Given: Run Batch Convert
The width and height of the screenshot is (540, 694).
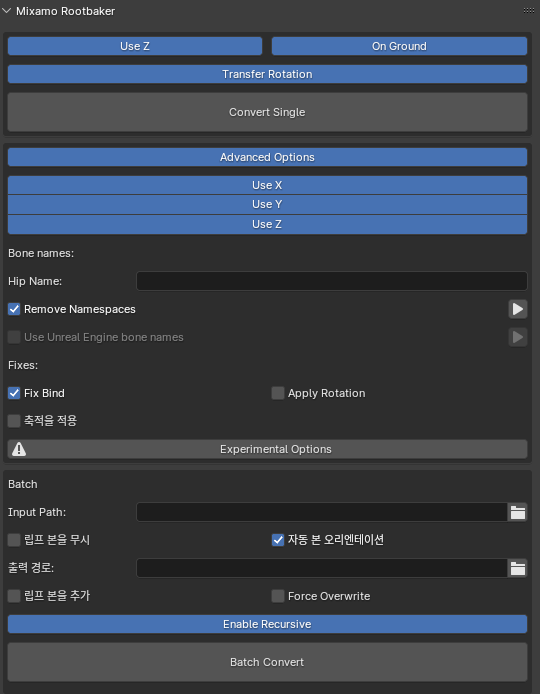Looking at the screenshot, I should pyautogui.click(x=267, y=662).
